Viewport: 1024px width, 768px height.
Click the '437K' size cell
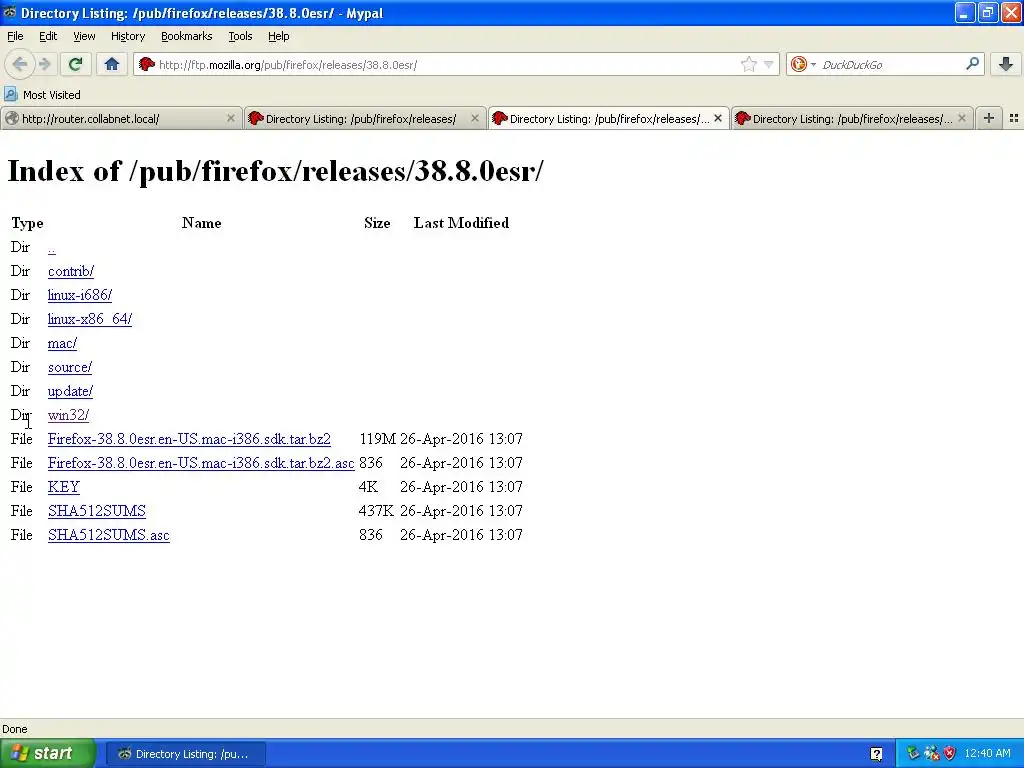click(376, 511)
